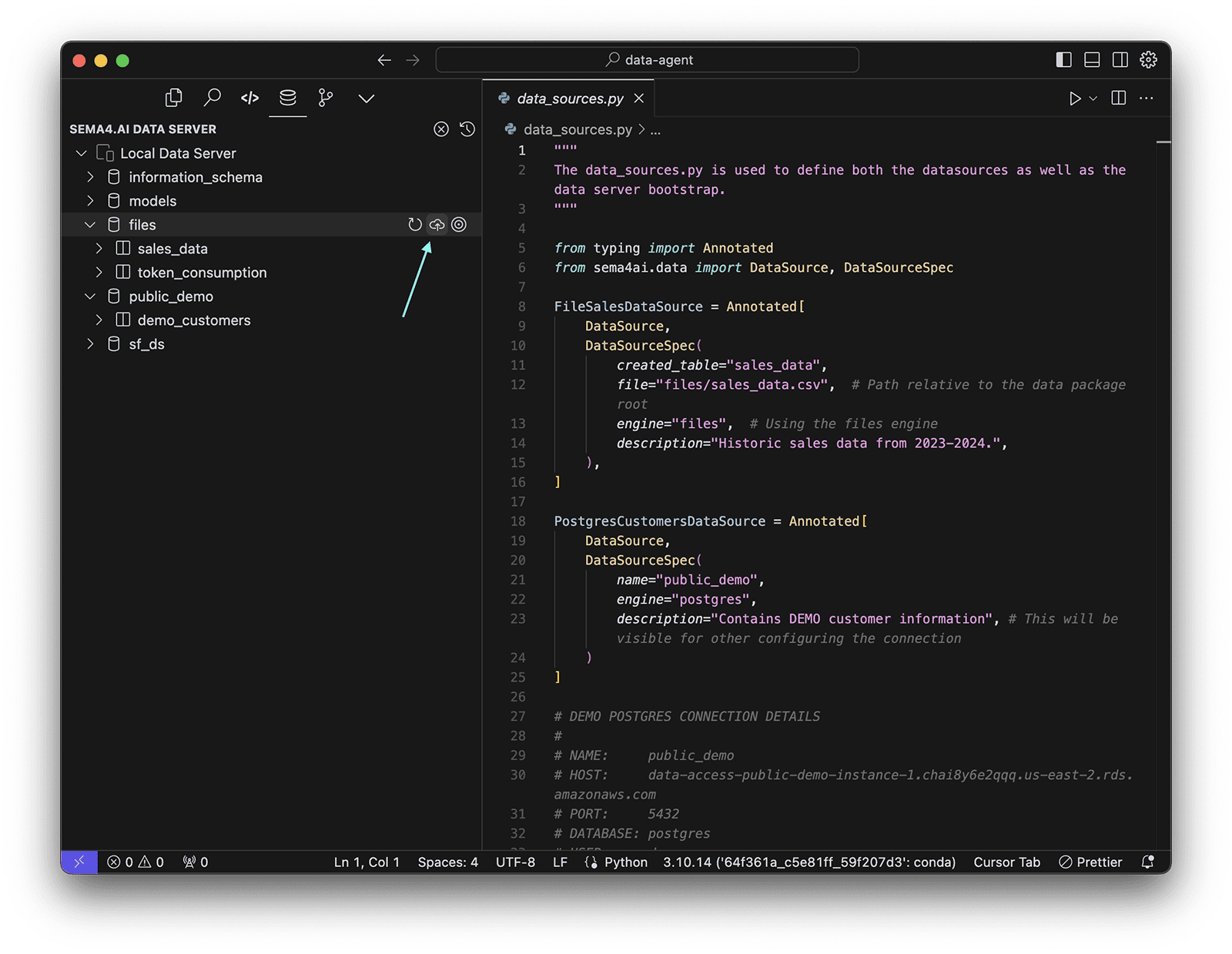Select the data_sources.py editor tab
Image resolution: width=1232 pixels, height=954 pixels.
tap(570, 99)
